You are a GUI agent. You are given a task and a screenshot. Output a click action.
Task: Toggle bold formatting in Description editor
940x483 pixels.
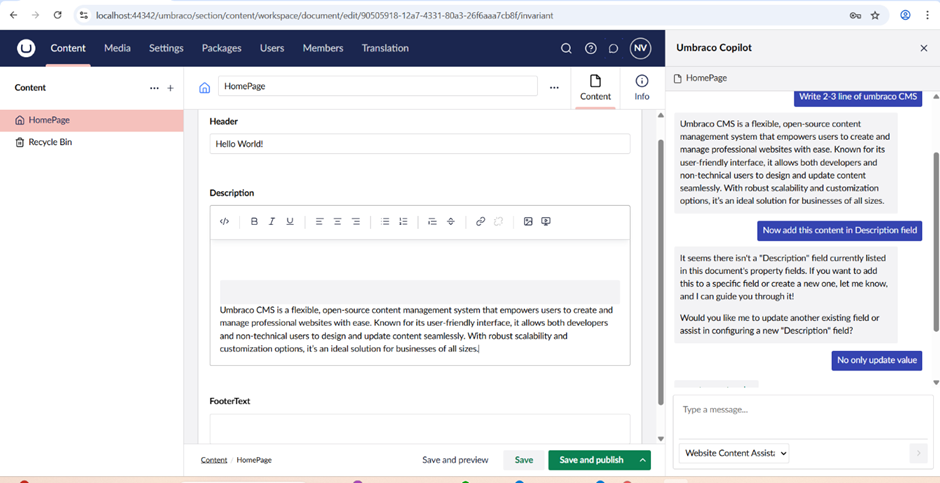coord(254,222)
